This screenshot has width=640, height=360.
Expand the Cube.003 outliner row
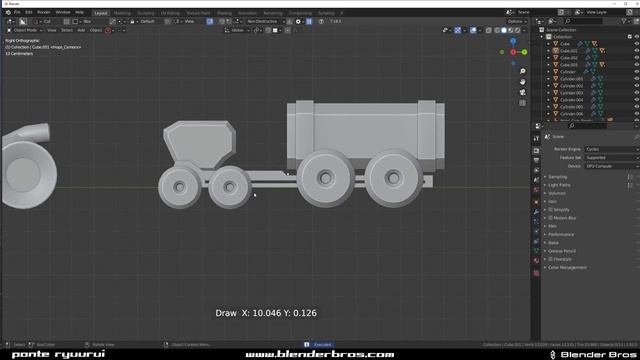pyautogui.click(x=548, y=65)
